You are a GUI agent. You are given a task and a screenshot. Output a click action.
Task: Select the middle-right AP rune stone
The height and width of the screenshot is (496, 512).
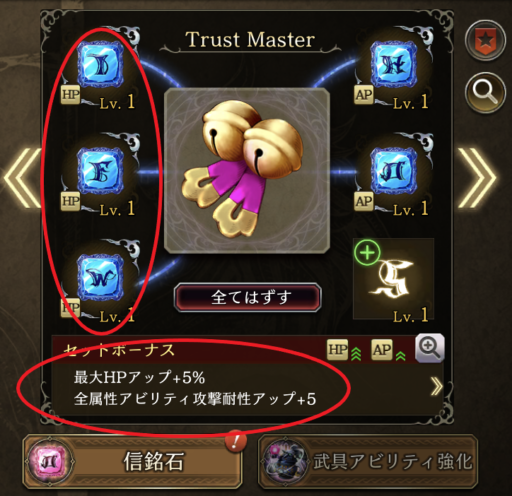click(x=394, y=171)
